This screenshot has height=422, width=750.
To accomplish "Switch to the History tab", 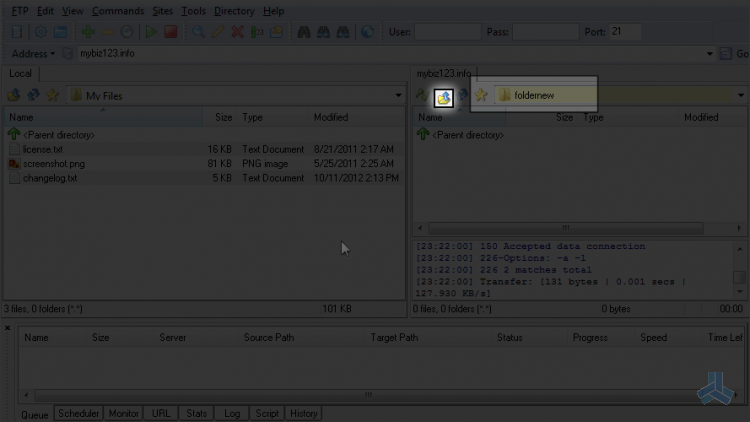I will (x=304, y=413).
